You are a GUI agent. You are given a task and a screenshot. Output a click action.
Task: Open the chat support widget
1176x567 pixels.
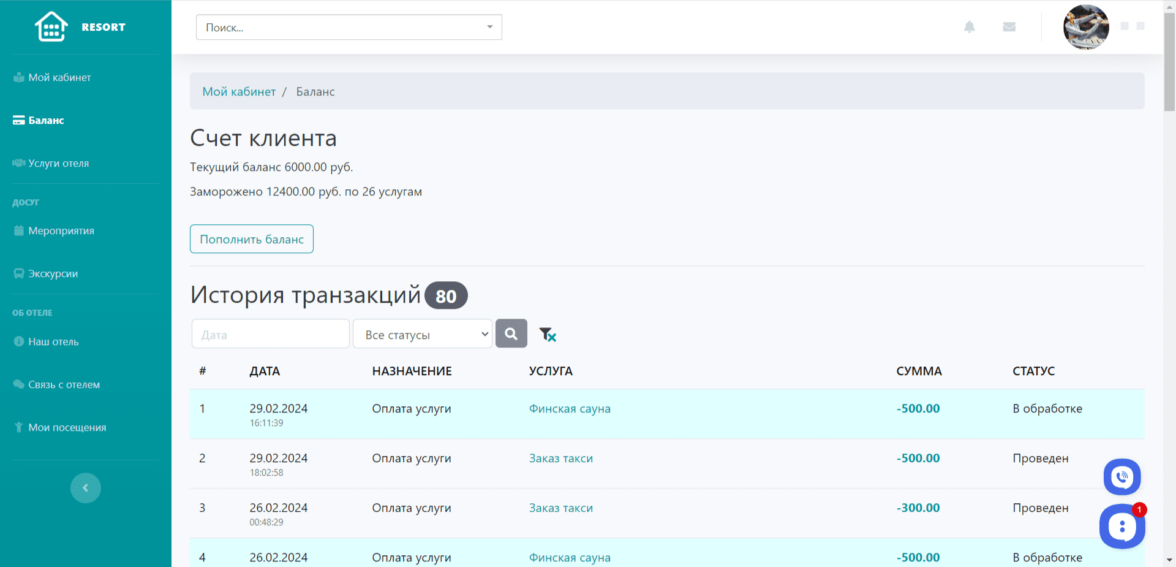[1122, 526]
